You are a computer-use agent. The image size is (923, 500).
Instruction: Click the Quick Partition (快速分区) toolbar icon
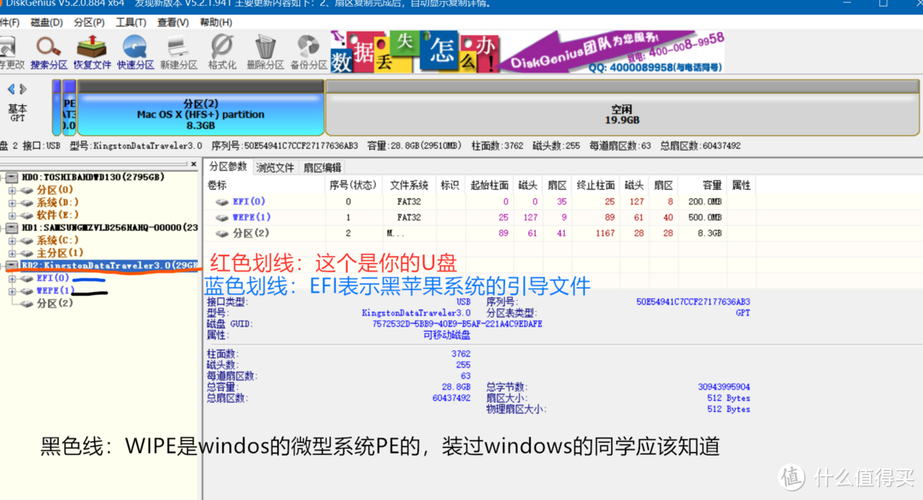tap(135, 52)
